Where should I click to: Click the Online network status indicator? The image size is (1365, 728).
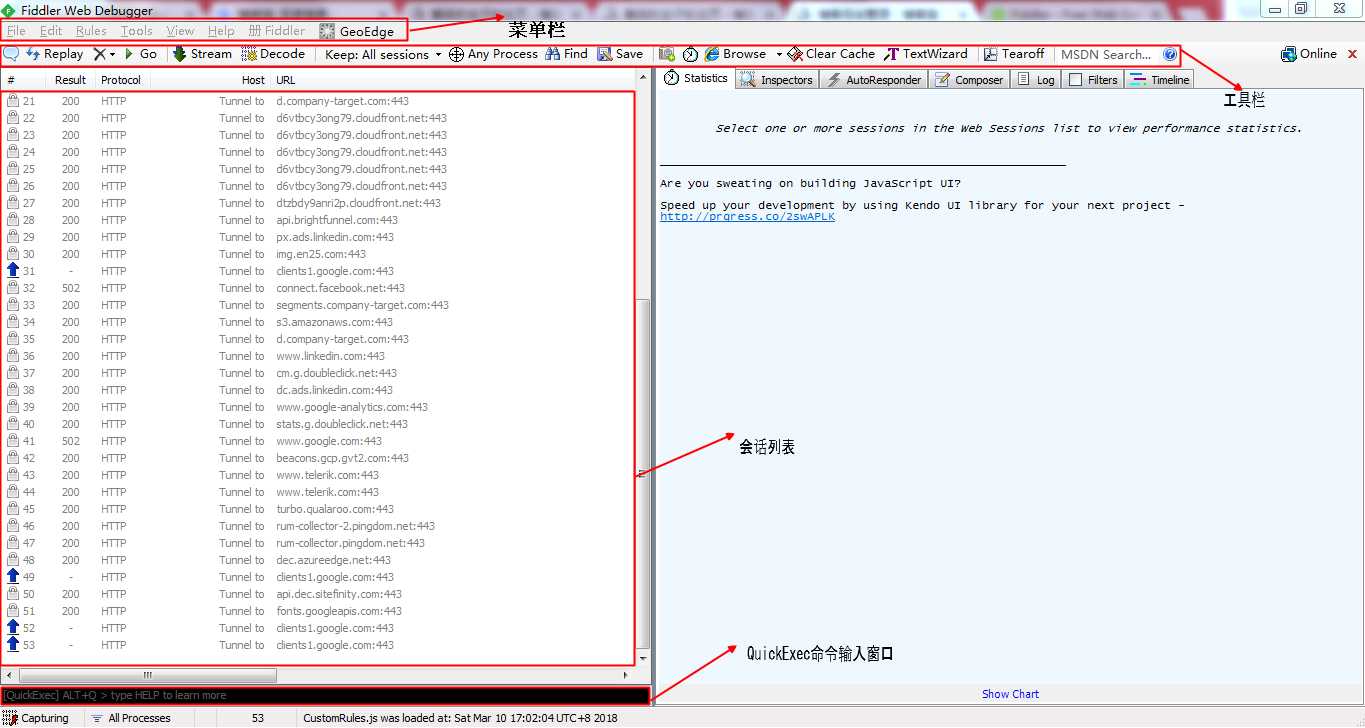1309,54
